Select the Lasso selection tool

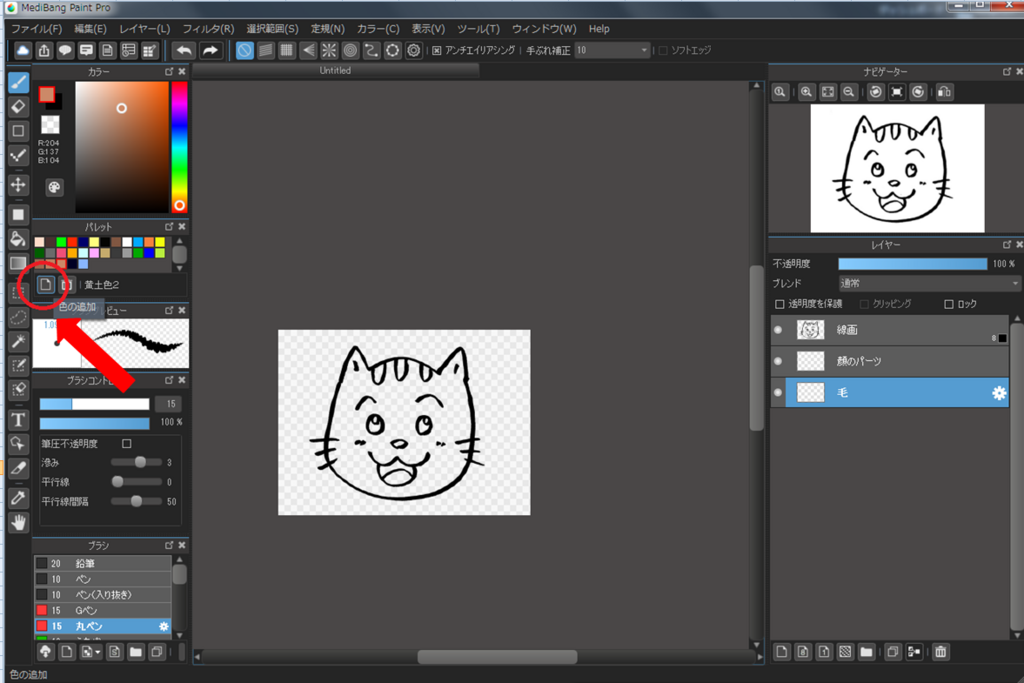point(18,318)
